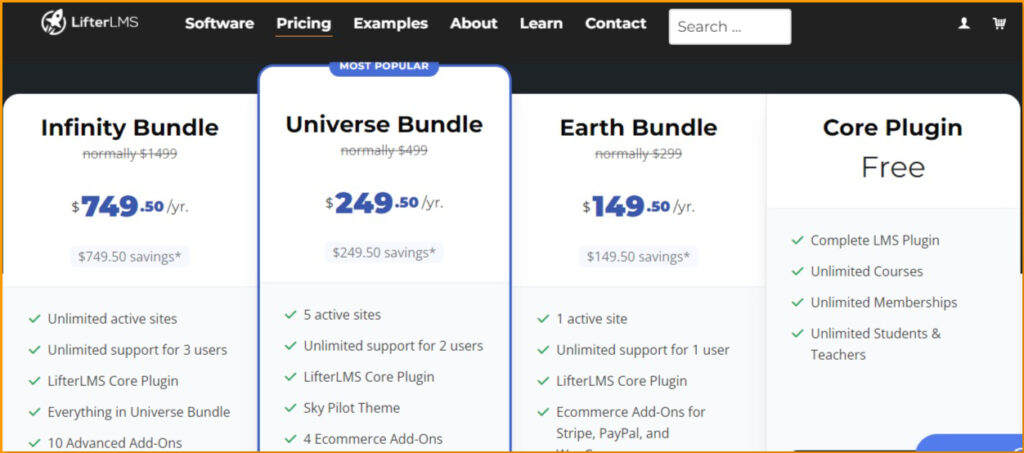Select the Infinity Bundle heading
The height and width of the screenshot is (453, 1024).
[130, 128]
